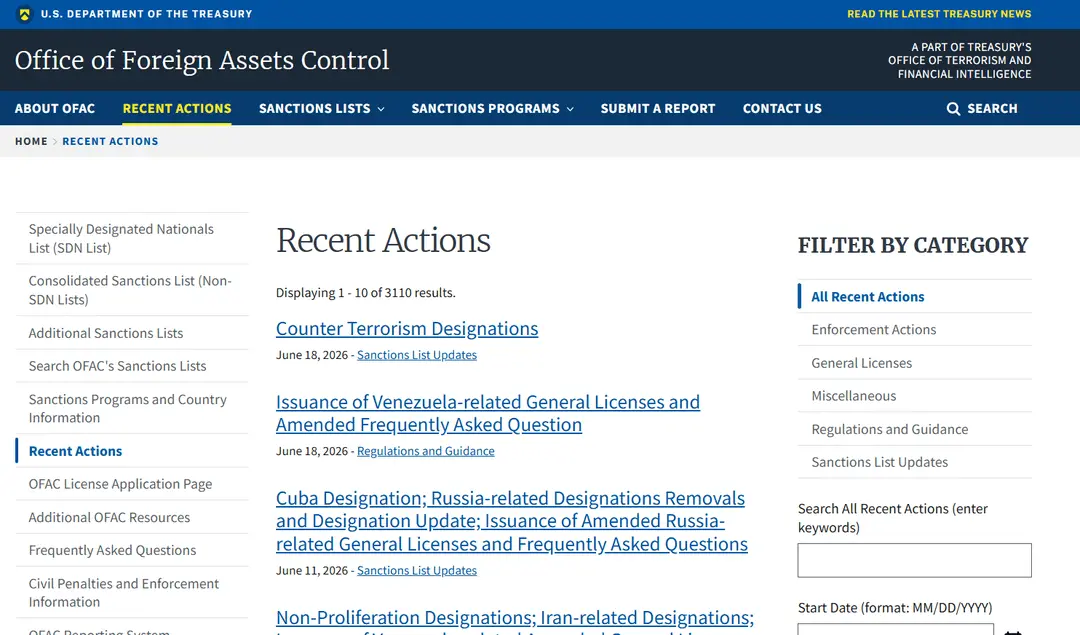Image resolution: width=1080 pixels, height=635 pixels.
Task: Expand the Sanctions Programs dropdown chevron
Action: [x=570, y=109]
